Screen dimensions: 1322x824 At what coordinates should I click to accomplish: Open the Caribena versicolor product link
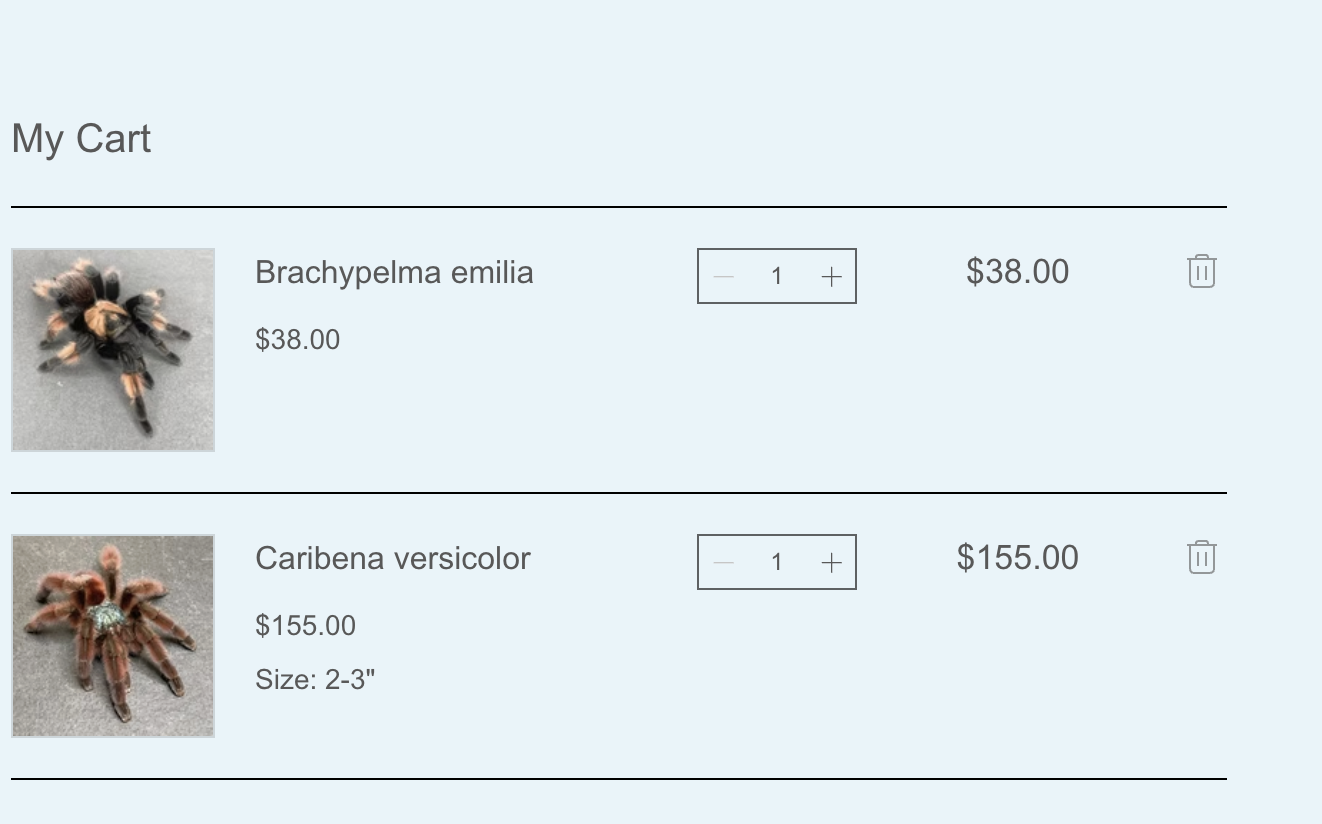coord(393,558)
